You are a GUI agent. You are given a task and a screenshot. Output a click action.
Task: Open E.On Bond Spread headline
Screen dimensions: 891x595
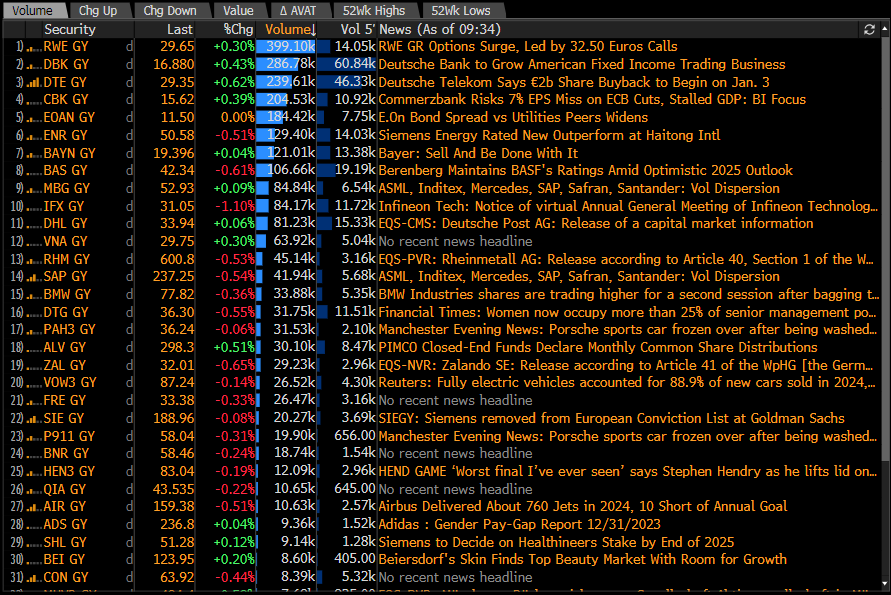coord(513,117)
